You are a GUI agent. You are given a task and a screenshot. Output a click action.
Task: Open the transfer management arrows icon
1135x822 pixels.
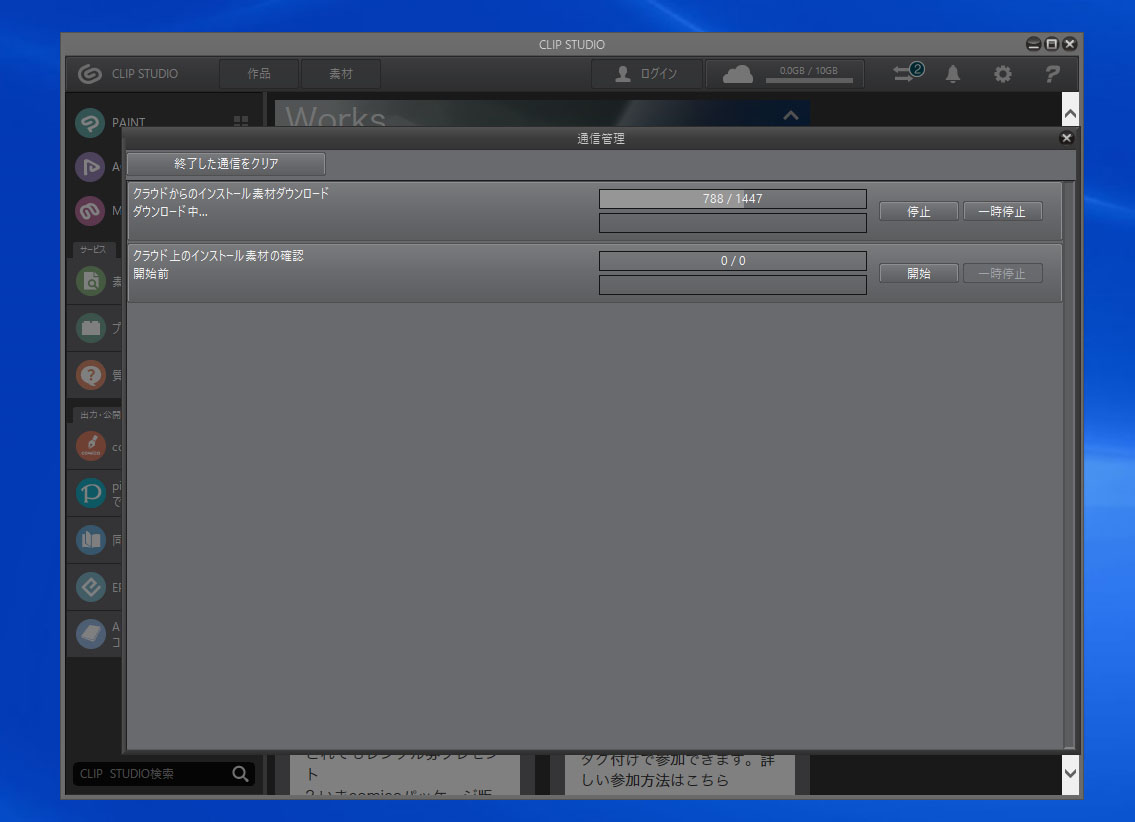[x=908, y=72]
